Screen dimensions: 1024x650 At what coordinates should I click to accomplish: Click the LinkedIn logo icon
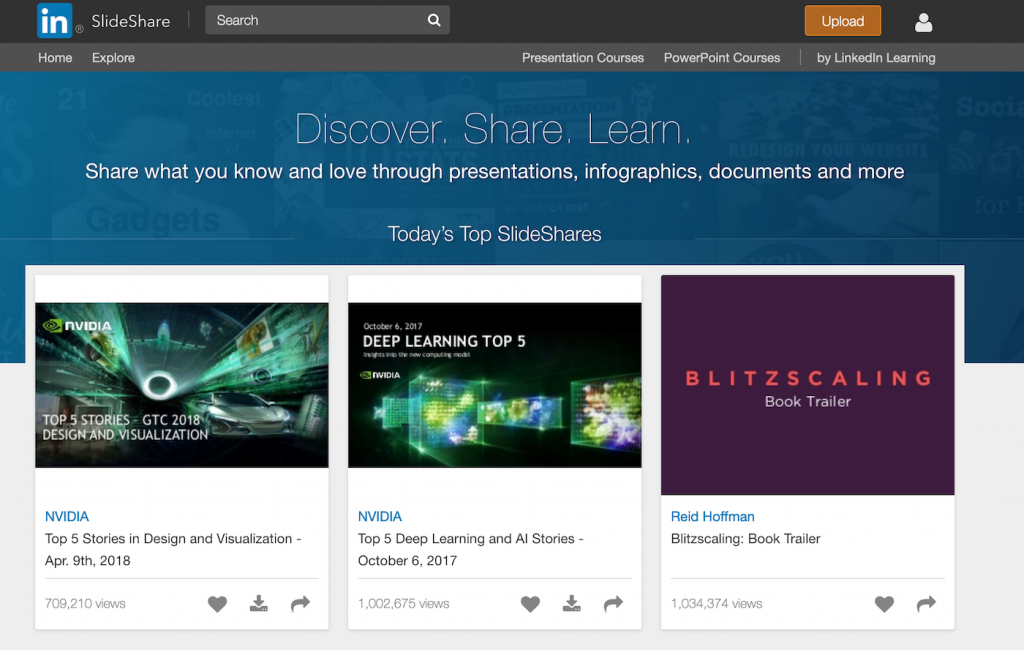pyautogui.click(x=54, y=20)
